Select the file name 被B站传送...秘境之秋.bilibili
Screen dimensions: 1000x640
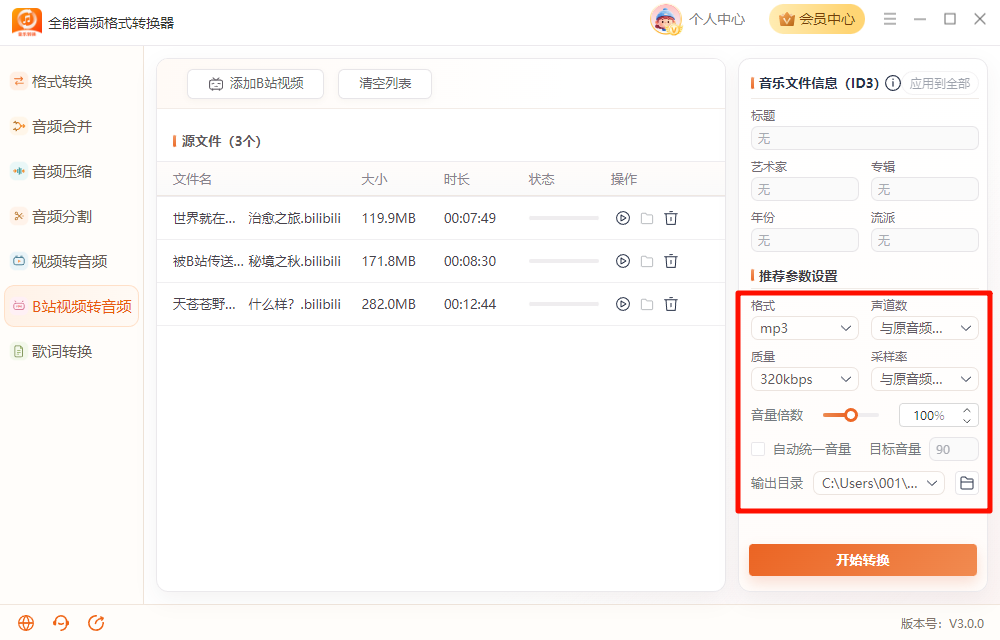[x=256, y=261]
